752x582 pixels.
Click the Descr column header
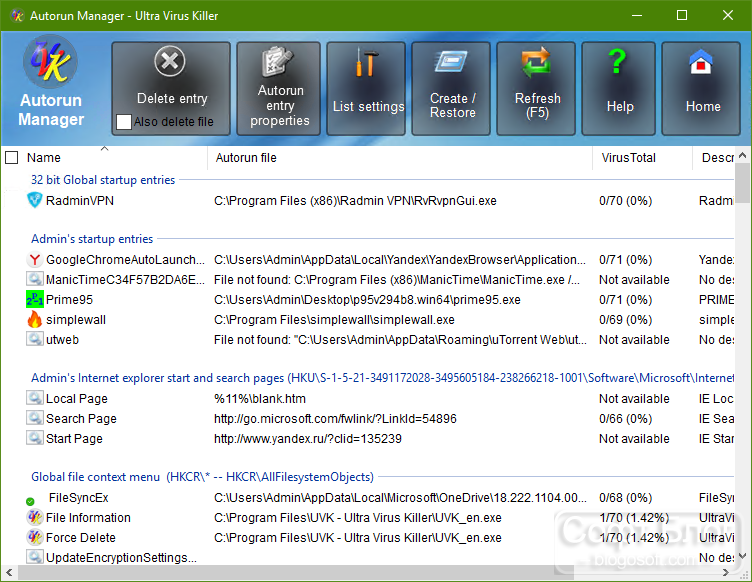click(717, 158)
